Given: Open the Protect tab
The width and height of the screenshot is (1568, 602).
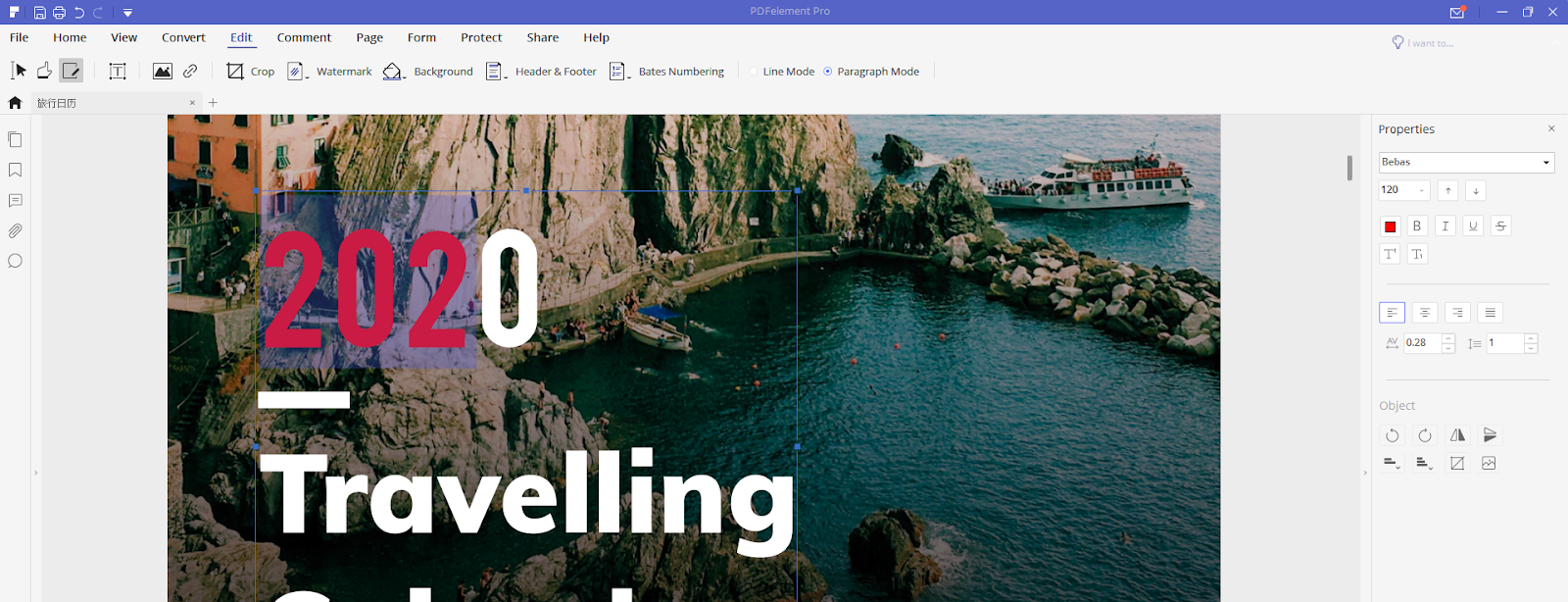Looking at the screenshot, I should 481,37.
